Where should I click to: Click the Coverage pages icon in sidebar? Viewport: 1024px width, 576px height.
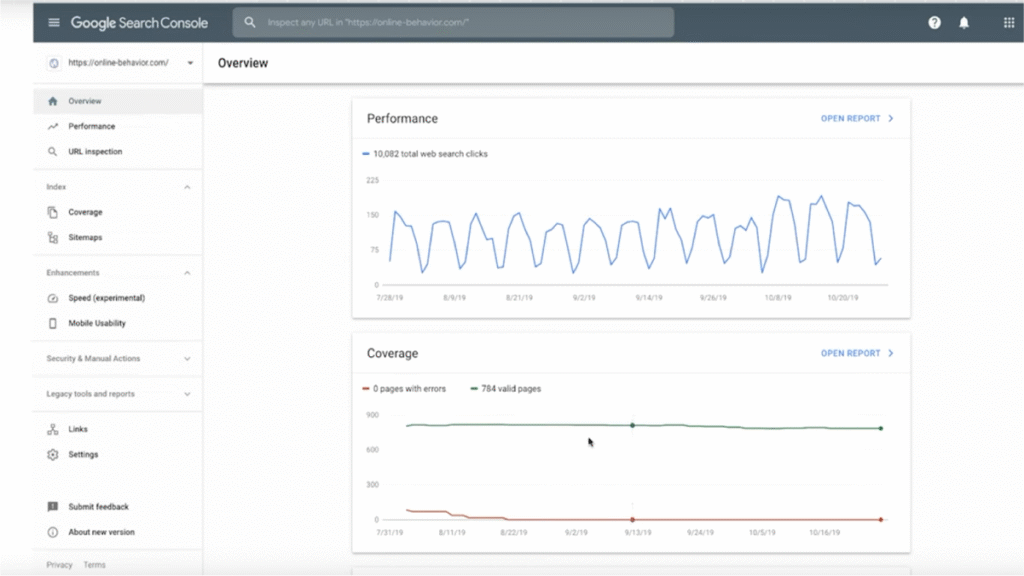(53, 212)
